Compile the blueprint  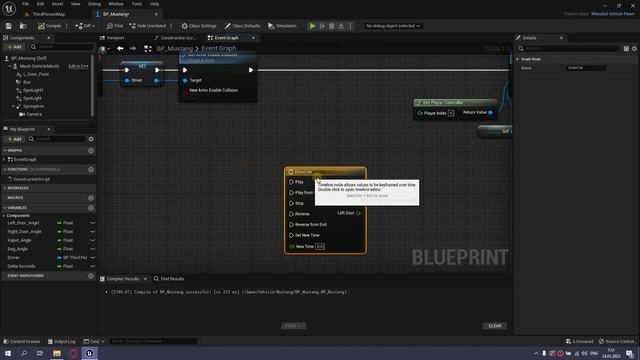[x=49, y=26]
